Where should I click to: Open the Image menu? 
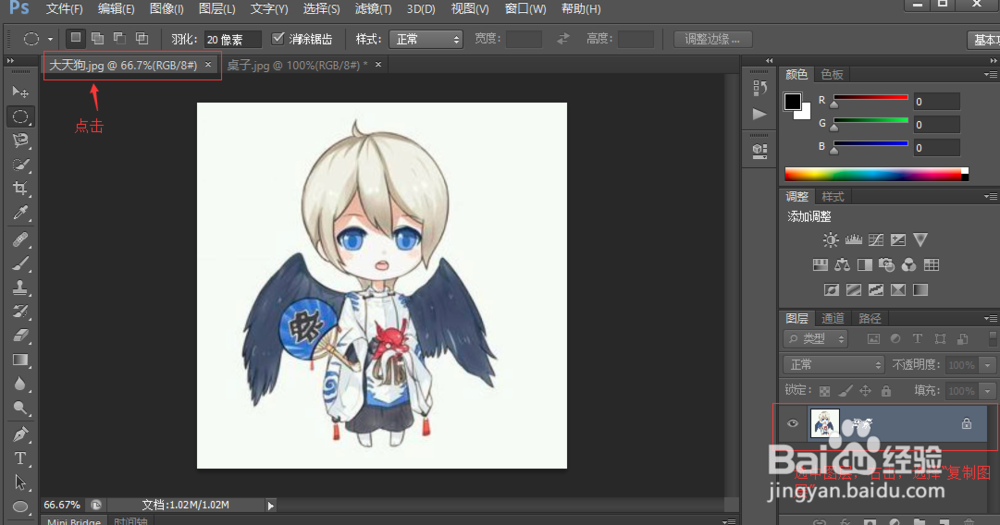pyautogui.click(x=166, y=9)
